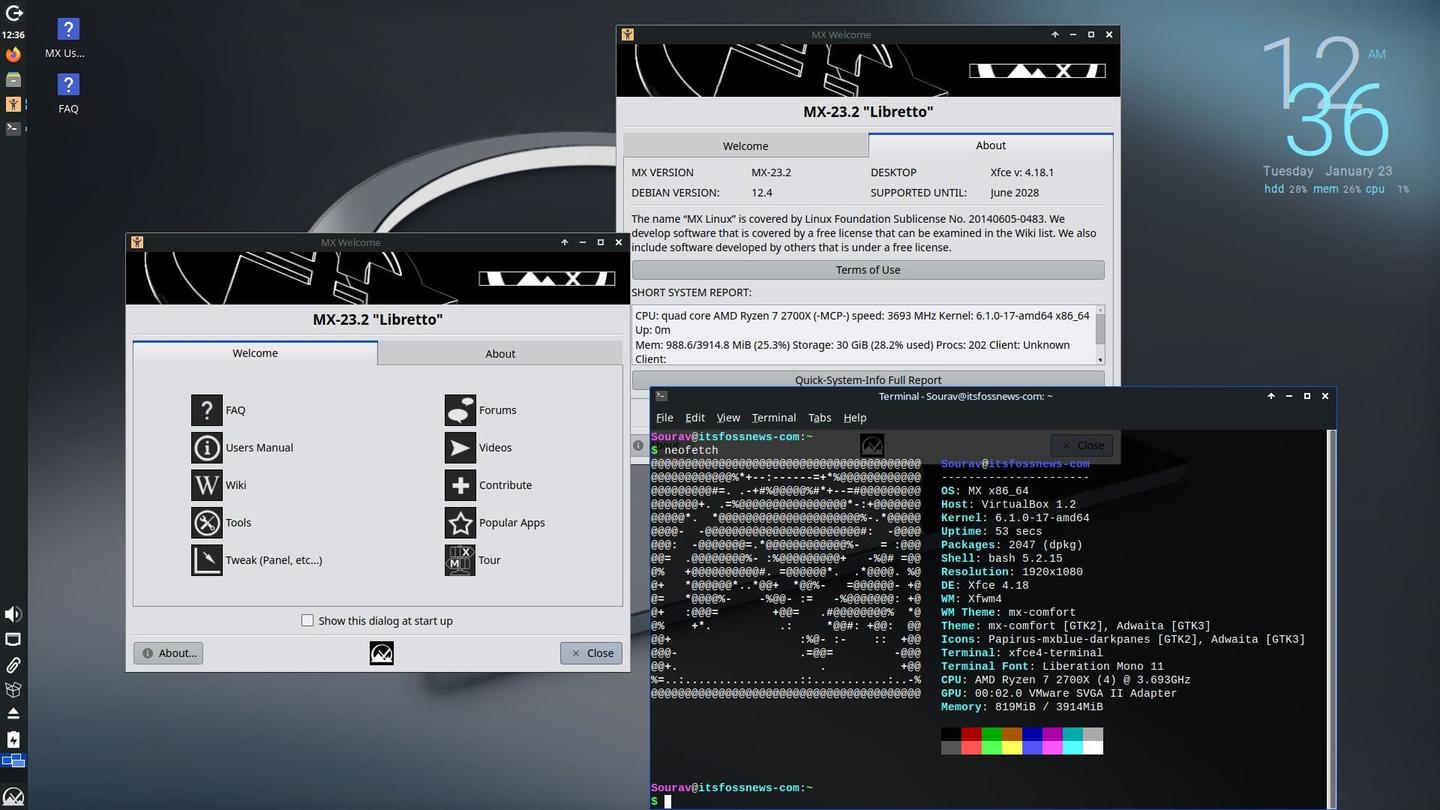Select the Wiki icon
The height and width of the screenshot is (810, 1440).
pyautogui.click(x=207, y=485)
